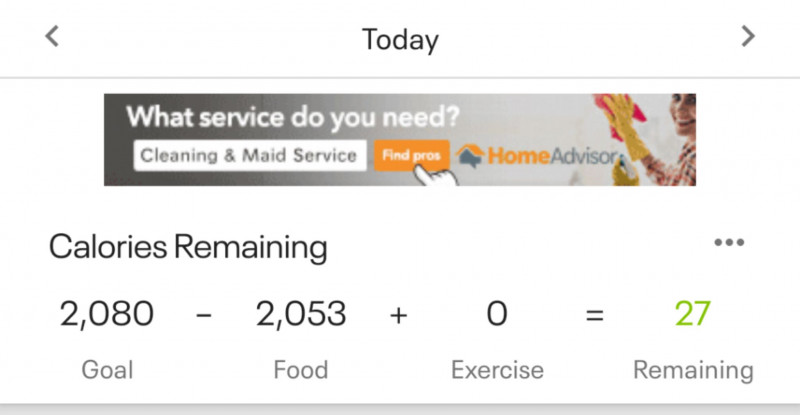
Task: Tap the Calories Remaining heading
Action: tap(188, 245)
